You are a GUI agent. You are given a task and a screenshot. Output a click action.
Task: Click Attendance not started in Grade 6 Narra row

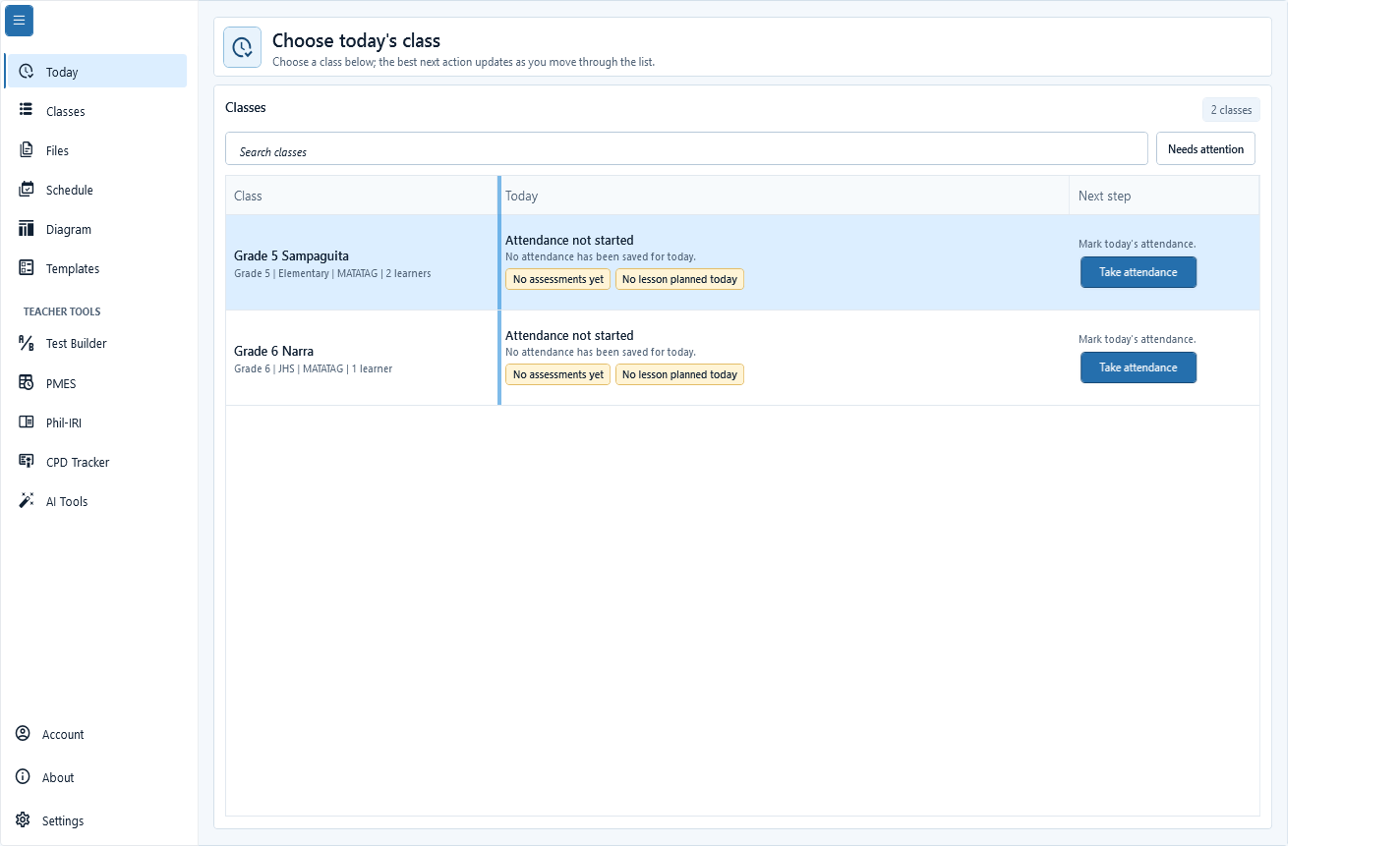pos(569,335)
